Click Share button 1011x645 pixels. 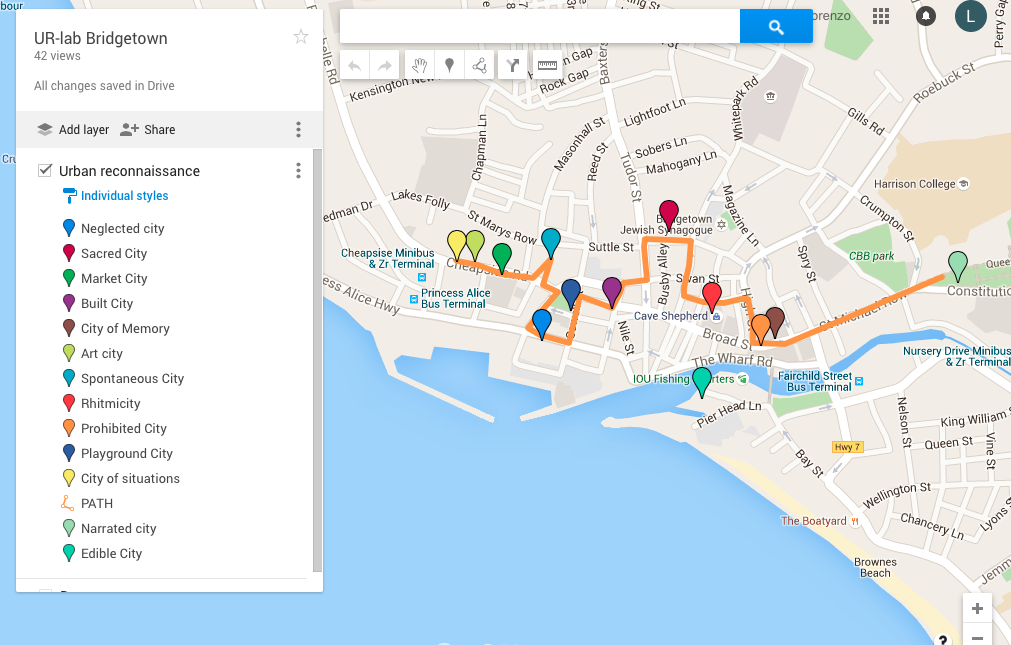point(148,130)
